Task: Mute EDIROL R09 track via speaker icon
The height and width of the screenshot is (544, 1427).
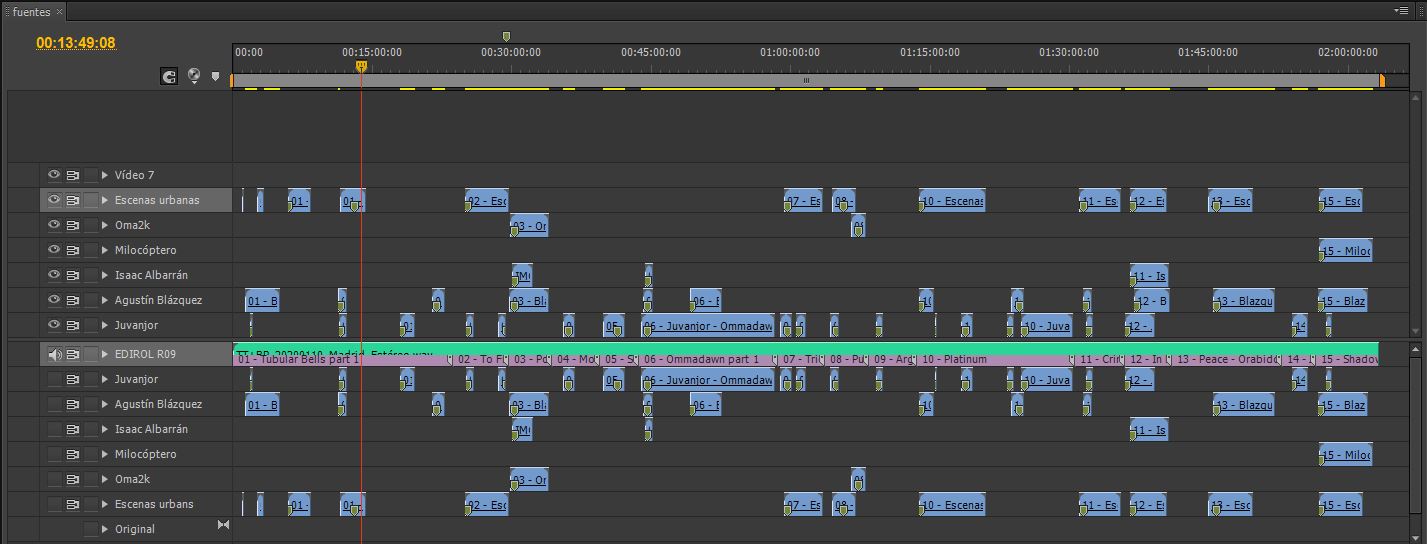Action: pos(55,354)
